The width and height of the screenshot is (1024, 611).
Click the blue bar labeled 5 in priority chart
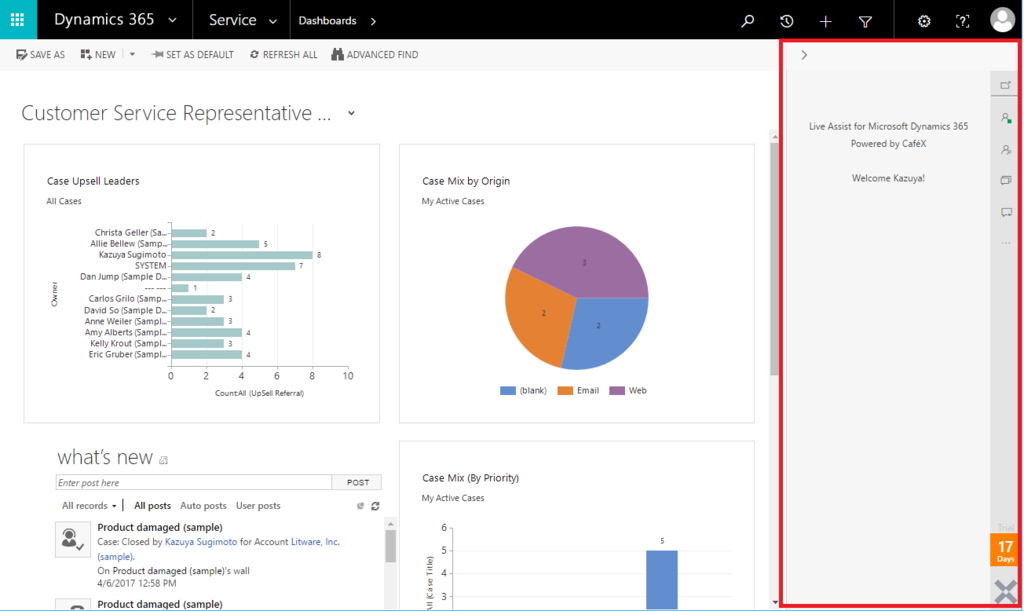[x=662, y=580]
